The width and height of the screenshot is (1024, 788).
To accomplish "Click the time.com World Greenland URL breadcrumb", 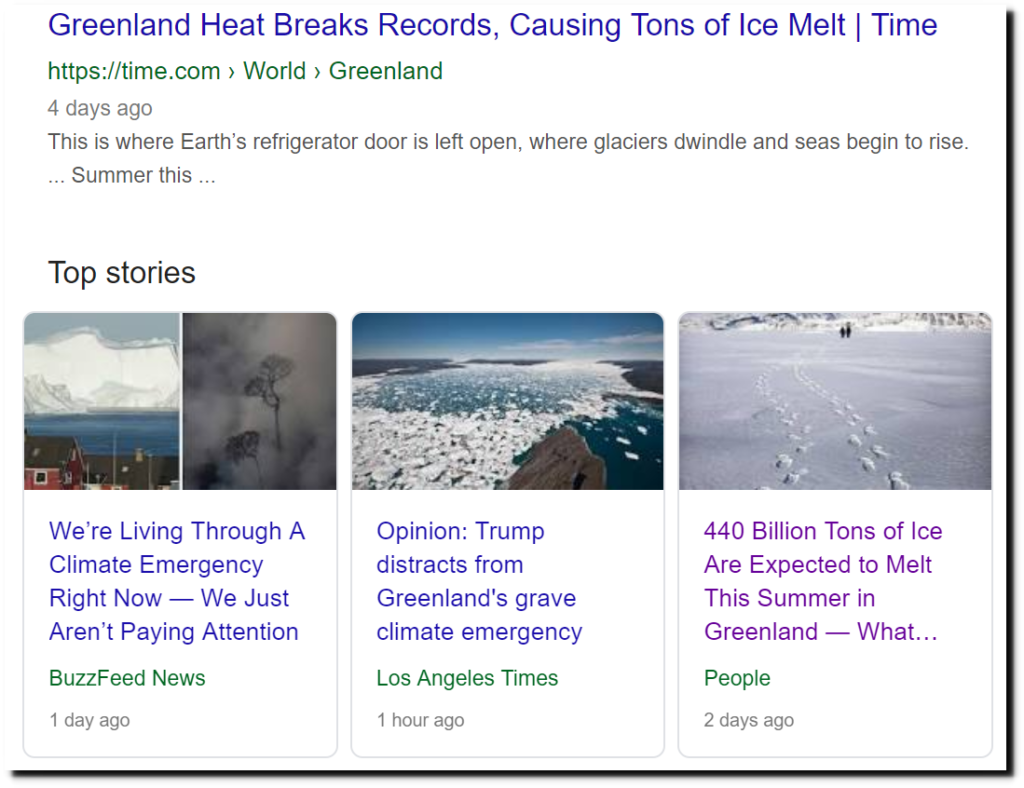I will (x=245, y=71).
